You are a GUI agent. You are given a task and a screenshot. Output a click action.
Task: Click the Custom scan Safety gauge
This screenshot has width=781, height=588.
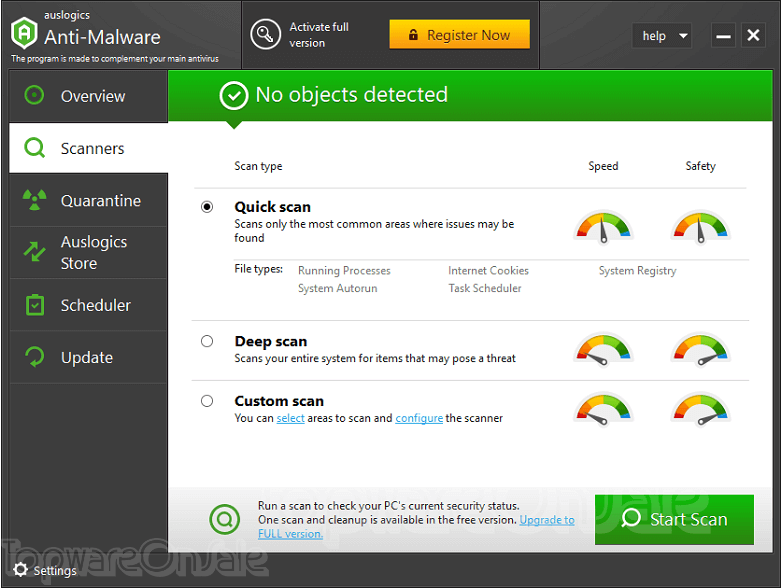pos(700,409)
